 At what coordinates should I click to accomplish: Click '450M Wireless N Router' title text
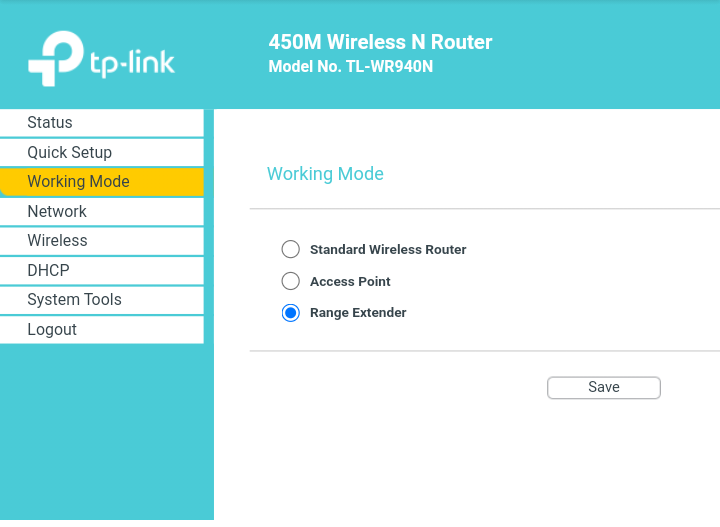(x=380, y=42)
